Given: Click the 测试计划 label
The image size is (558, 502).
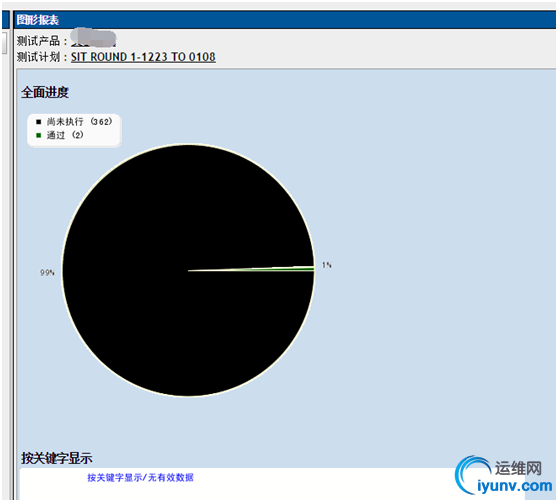Looking at the screenshot, I should [x=41, y=57].
